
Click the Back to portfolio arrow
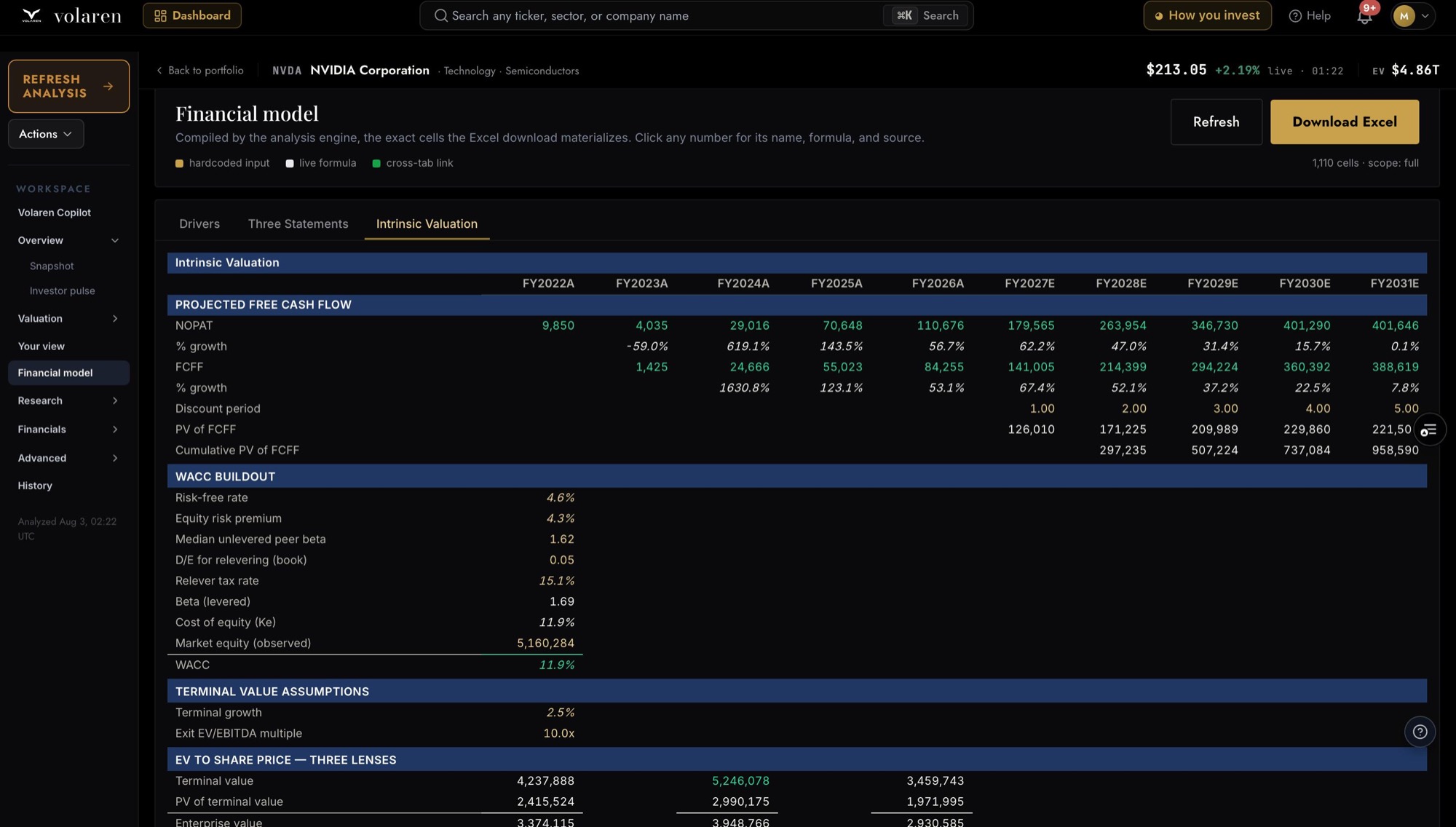point(159,71)
